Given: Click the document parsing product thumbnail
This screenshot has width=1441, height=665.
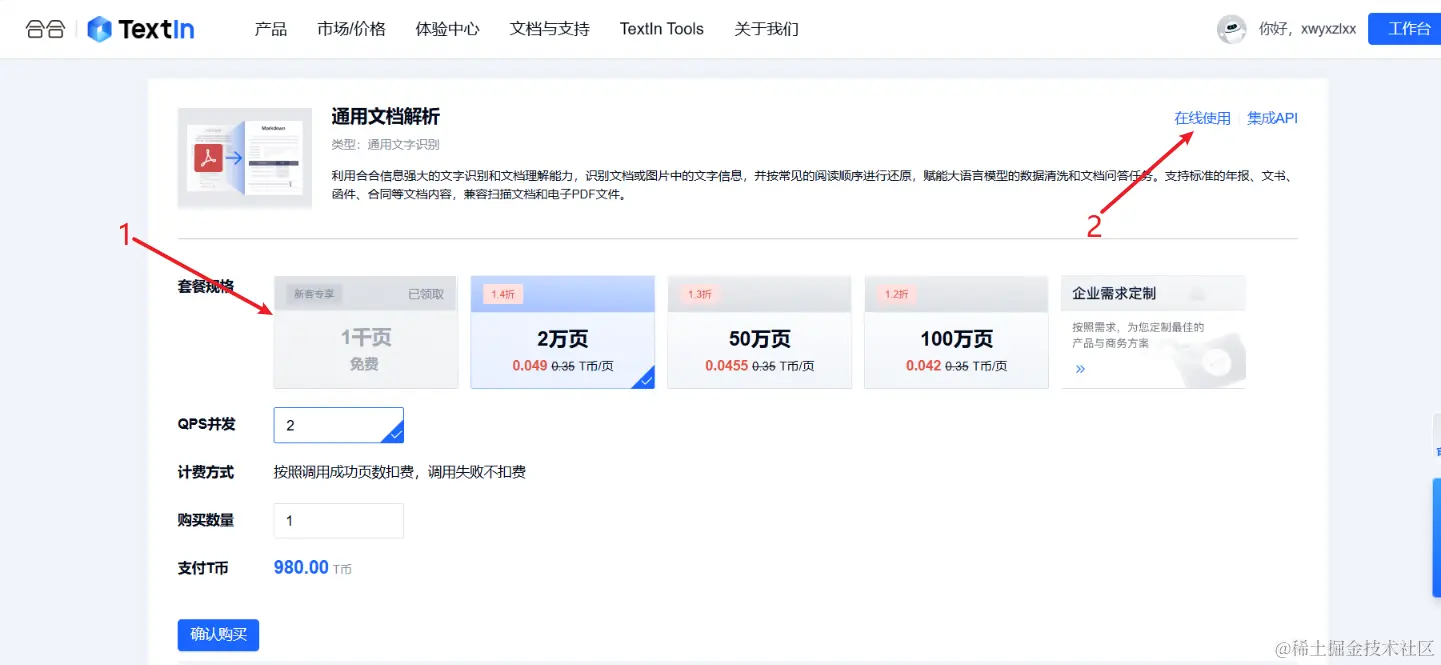Looking at the screenshot, I should pos(245,158).
